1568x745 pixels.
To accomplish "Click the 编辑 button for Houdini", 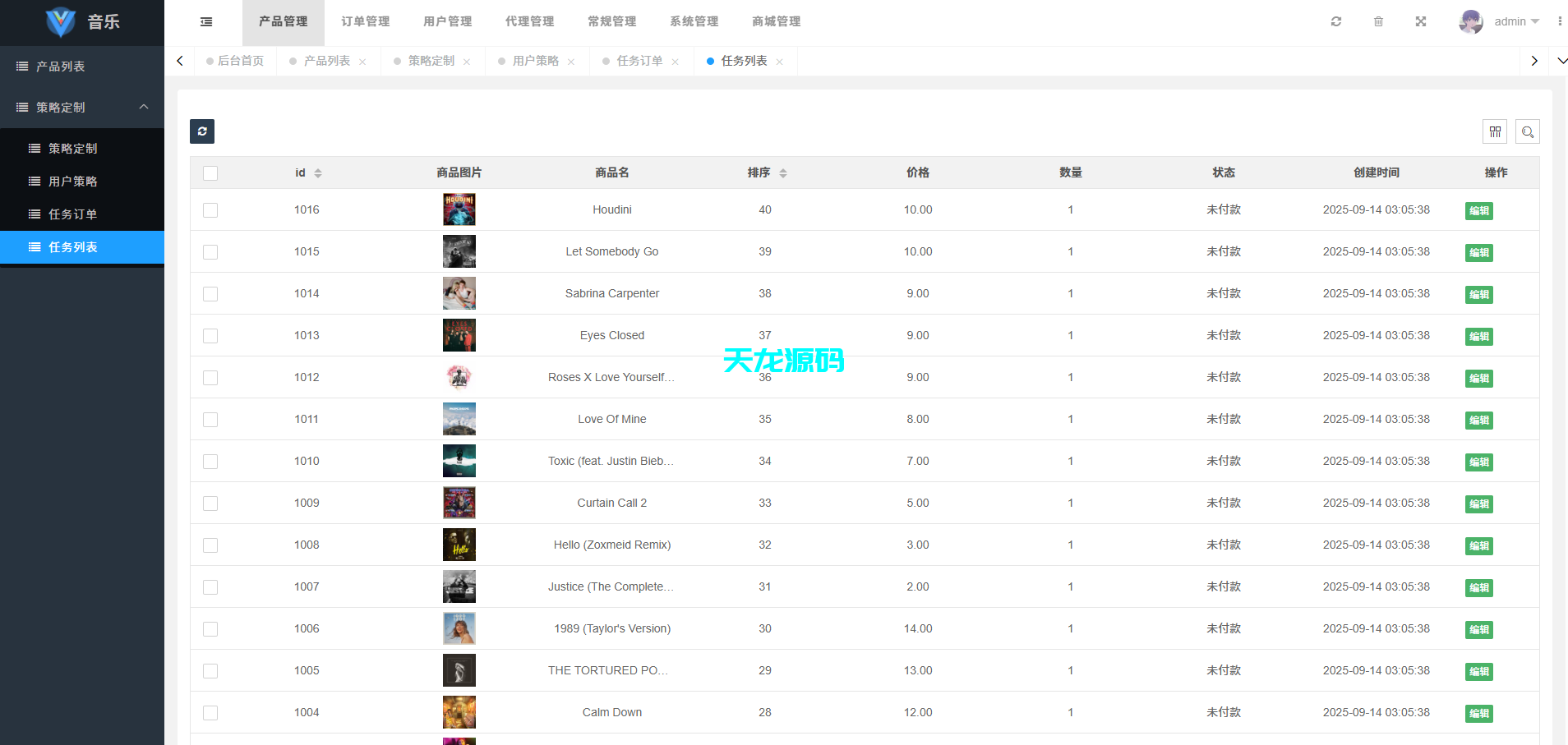I will [1478, 210].
